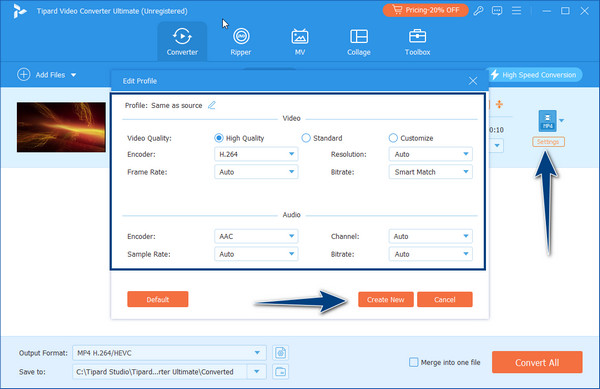
Task: Open the hamburger menu icon
Action: tap(516, 11)
